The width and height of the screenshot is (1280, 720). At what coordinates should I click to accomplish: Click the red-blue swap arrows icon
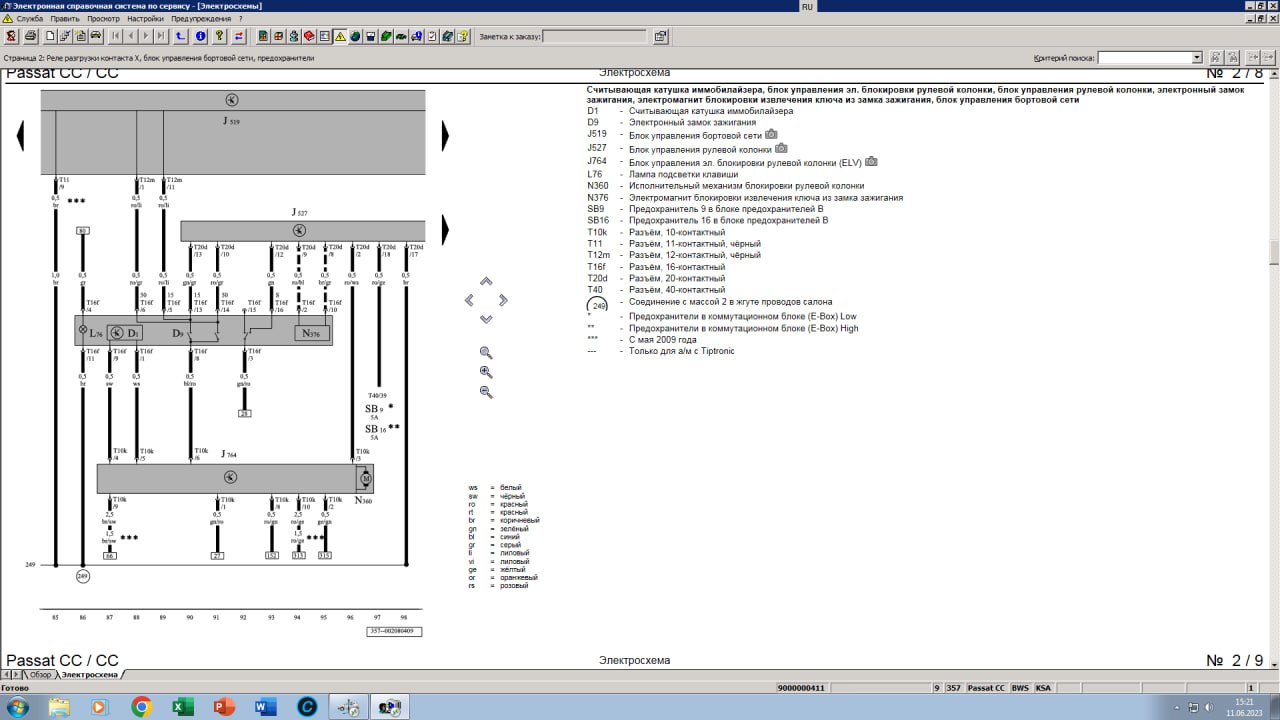coord(238,37)
